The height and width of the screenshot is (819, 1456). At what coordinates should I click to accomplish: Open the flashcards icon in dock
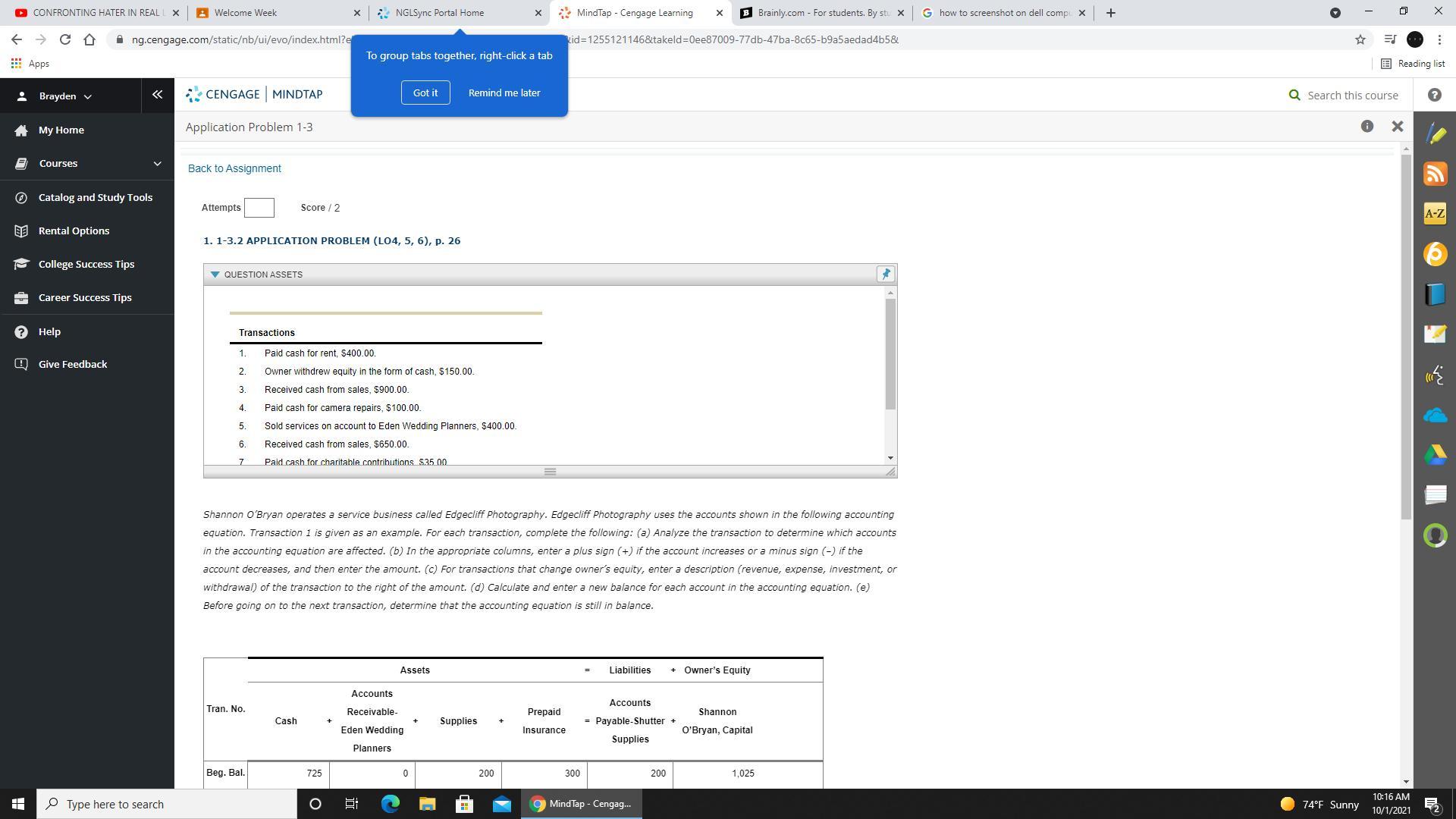[1435, 495]
